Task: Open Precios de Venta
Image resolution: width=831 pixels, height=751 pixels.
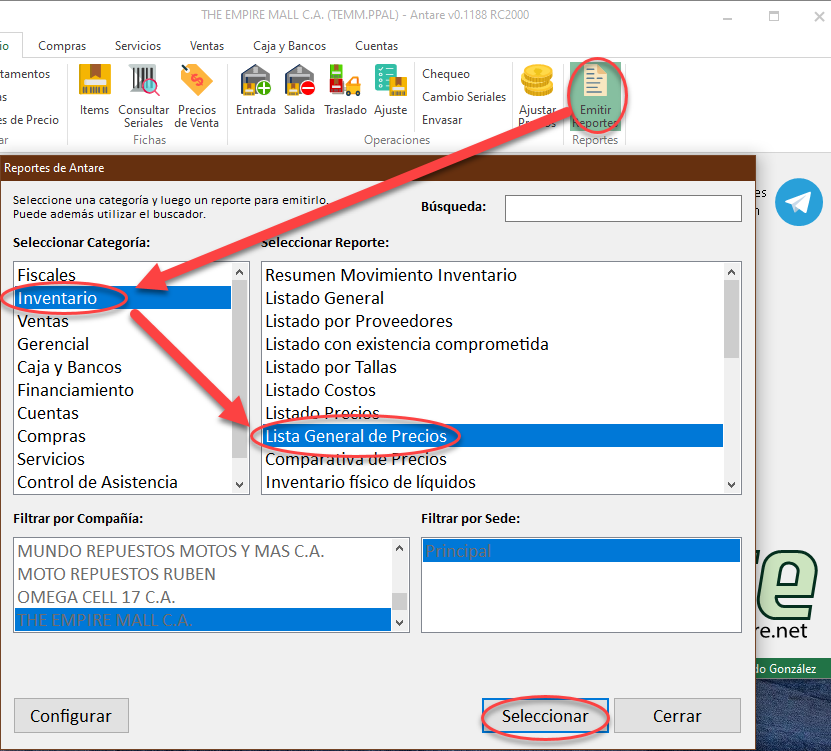Action: pyautogui.click(x=197, y=93)
